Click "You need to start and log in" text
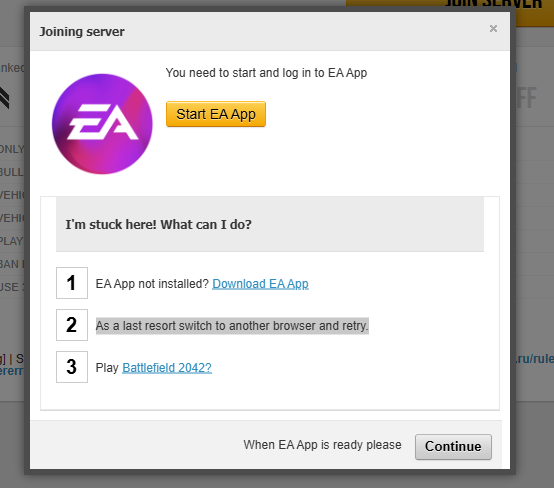The width and height of the screenshot is (554, 488). [266, 73]
